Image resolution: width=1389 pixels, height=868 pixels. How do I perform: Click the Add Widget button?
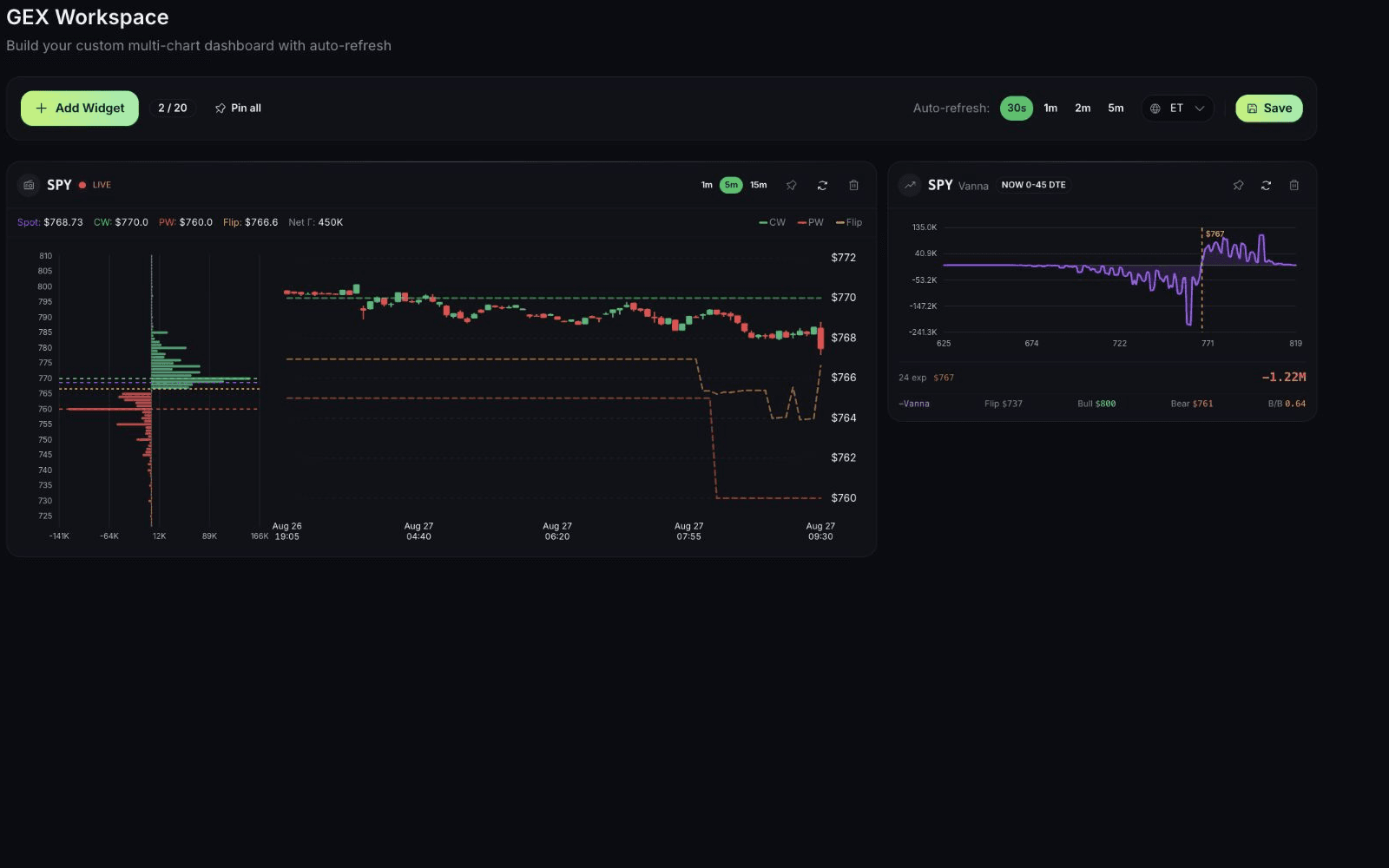tap(80, 108)
